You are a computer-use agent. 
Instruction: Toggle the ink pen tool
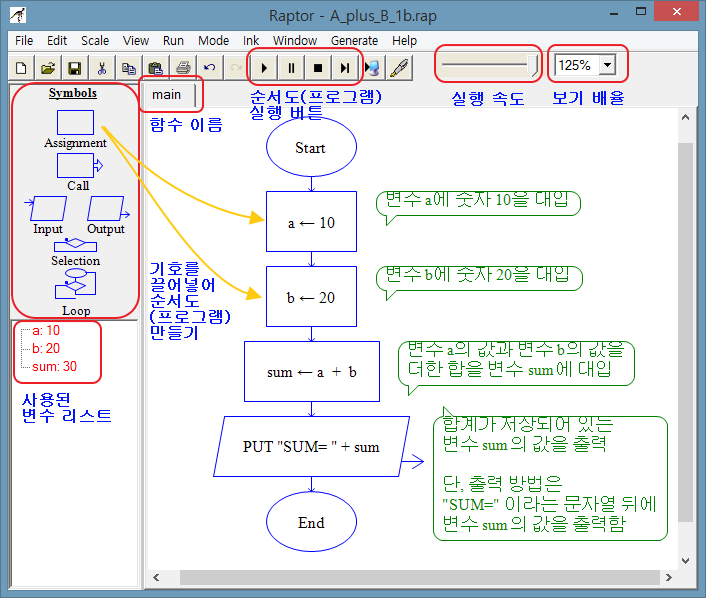coord(399,68)
